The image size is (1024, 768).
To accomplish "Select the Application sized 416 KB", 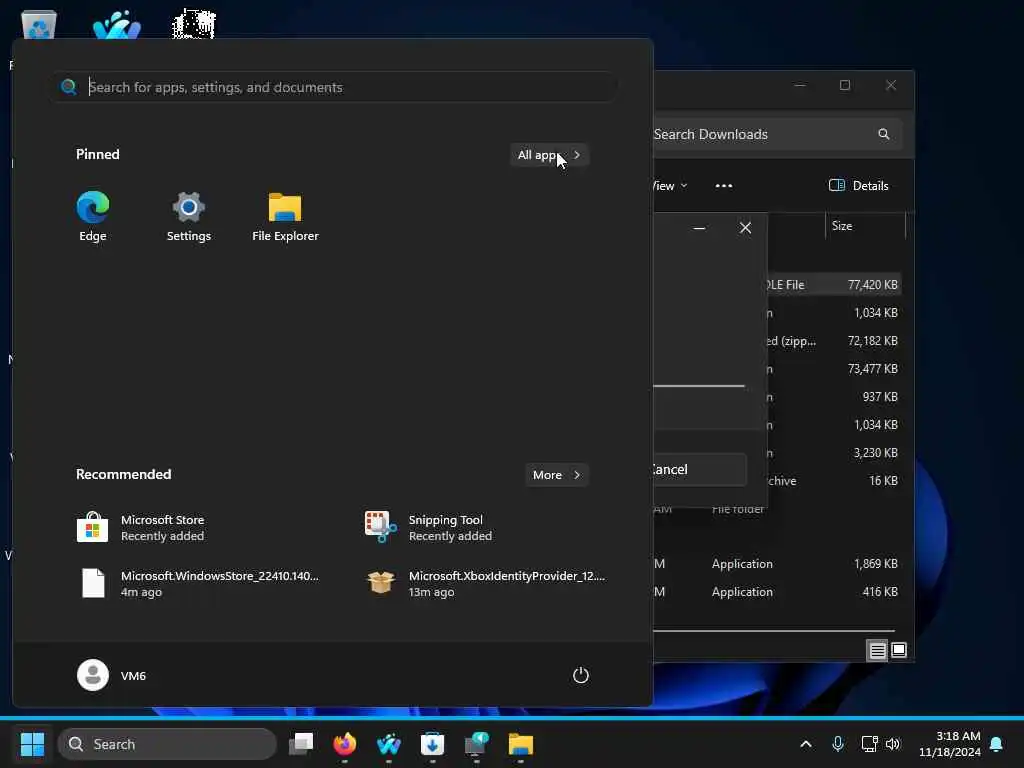I will (x=777, y=592).
